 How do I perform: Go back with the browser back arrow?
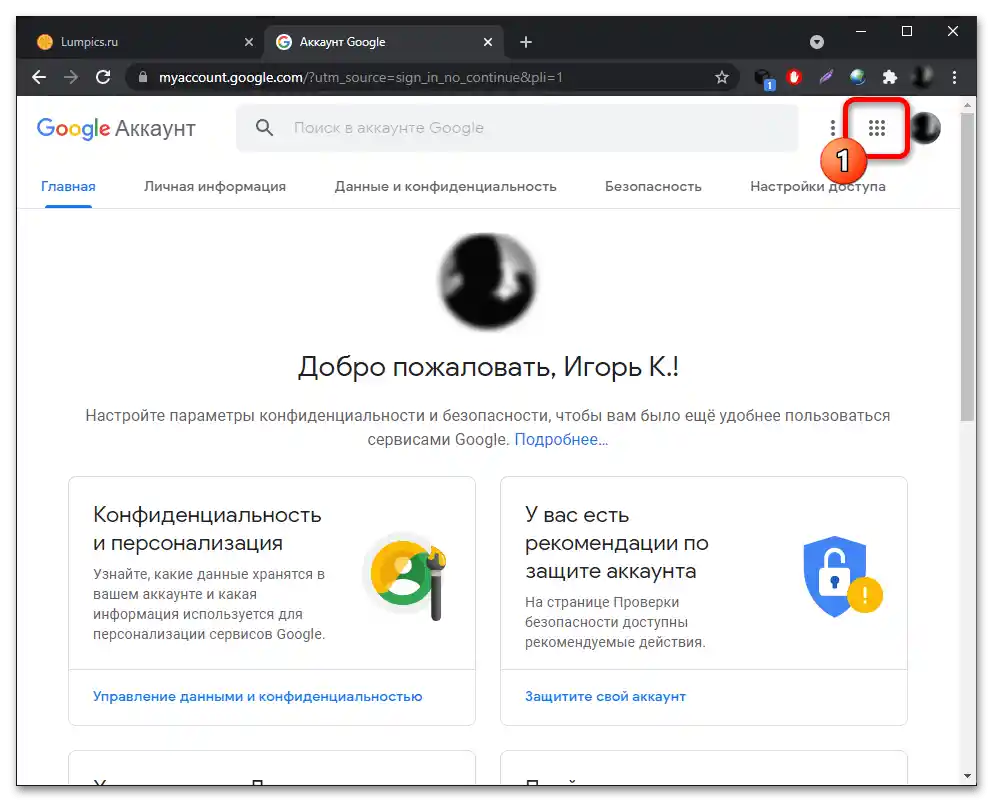39,77
